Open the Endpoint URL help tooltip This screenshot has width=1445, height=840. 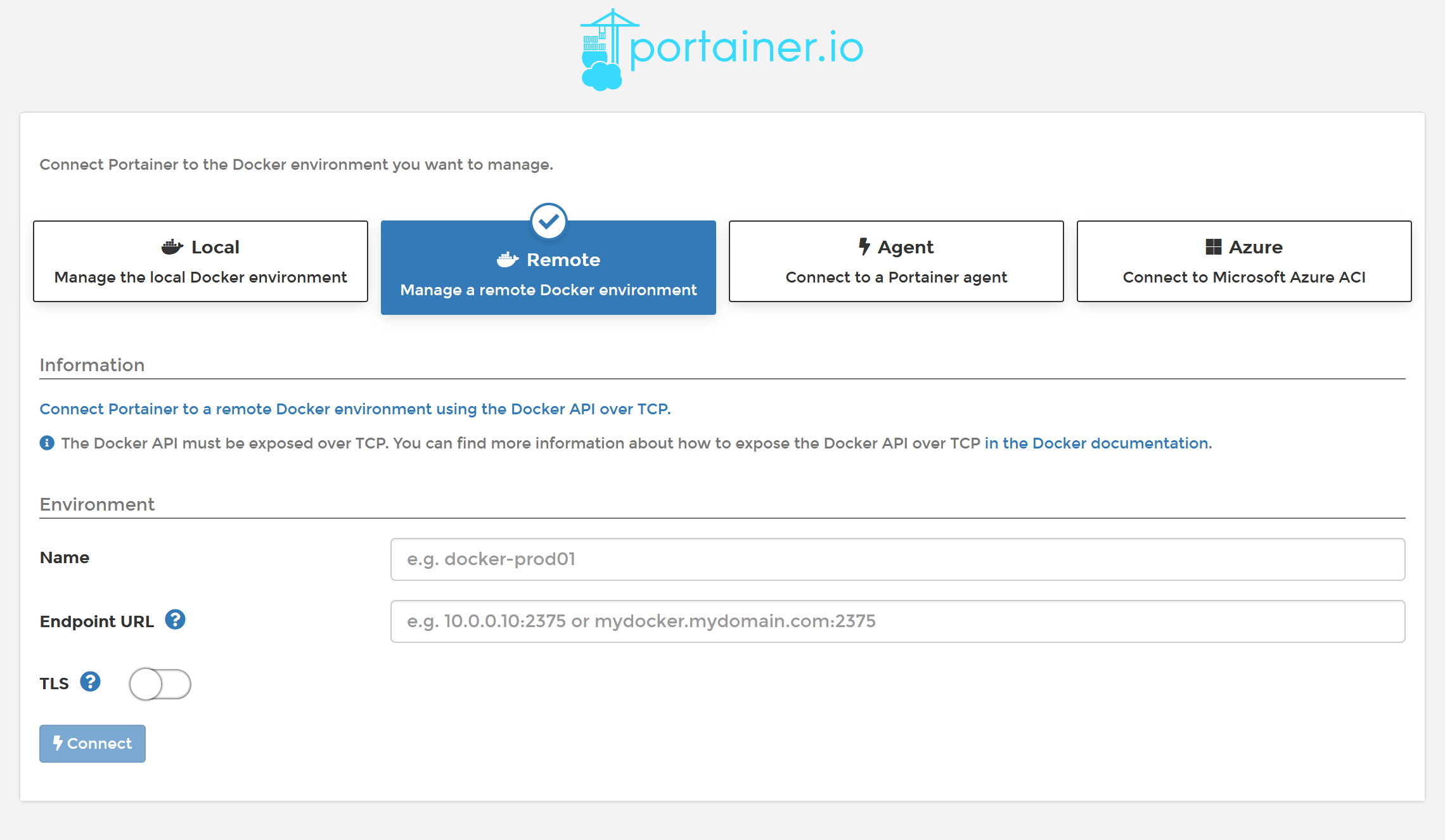coord(176,620)
